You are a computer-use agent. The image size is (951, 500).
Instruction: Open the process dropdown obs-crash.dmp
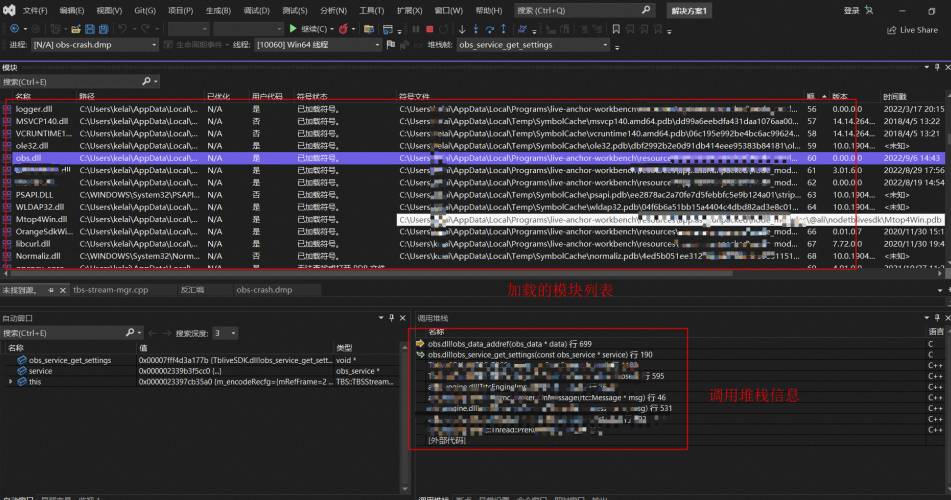(154, 45)
